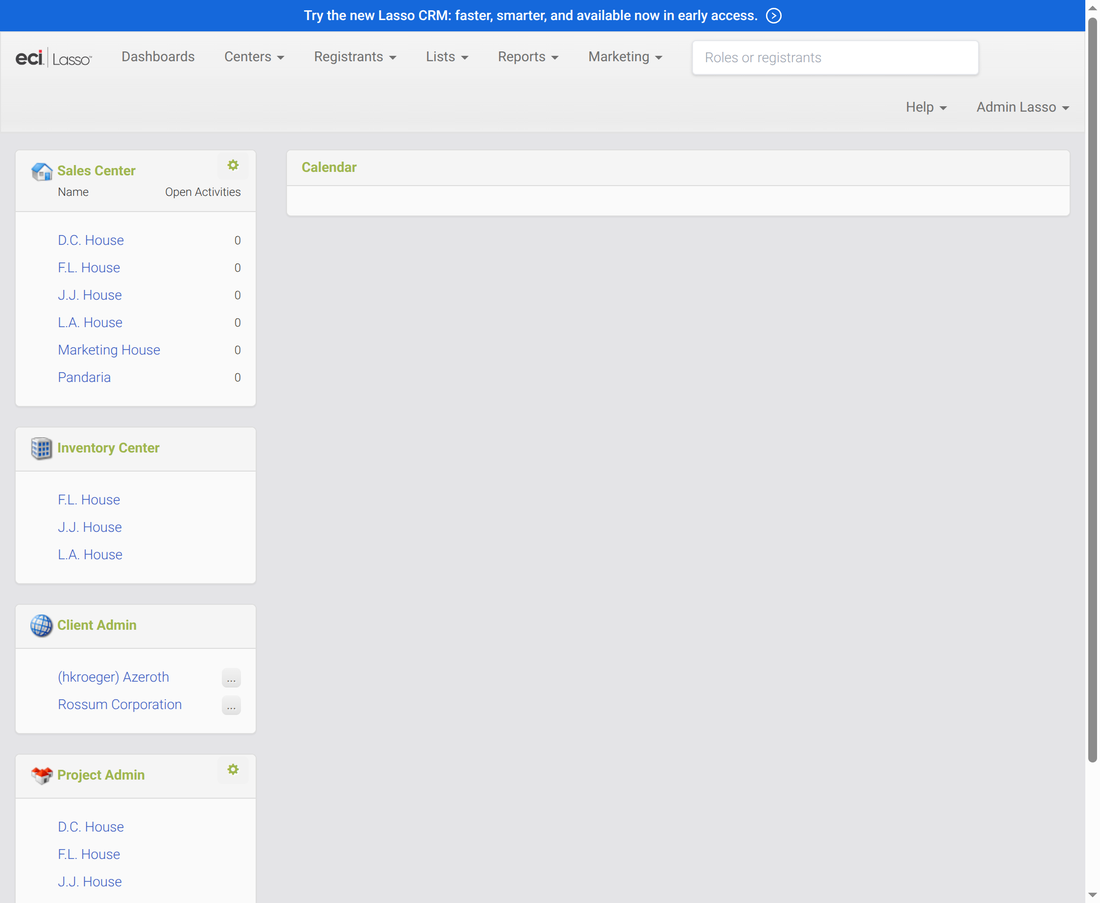Screen dimensions: 1100x903
Task: Open D.C. House in Sales Center
Action: click(90, 241)
